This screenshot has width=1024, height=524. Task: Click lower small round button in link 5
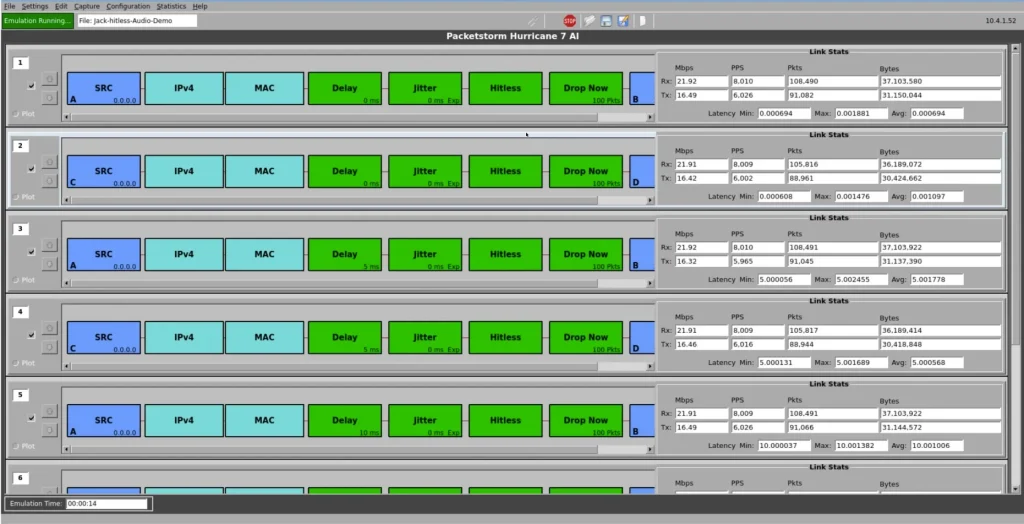point(50,430)
